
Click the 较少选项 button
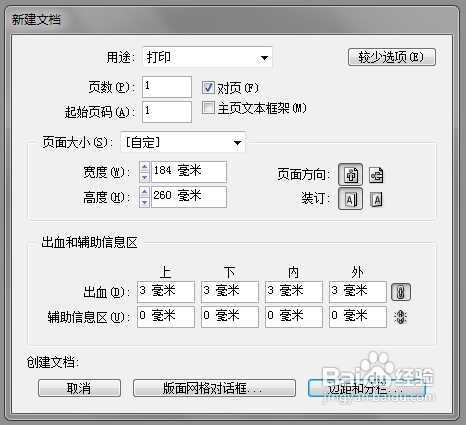392,57
